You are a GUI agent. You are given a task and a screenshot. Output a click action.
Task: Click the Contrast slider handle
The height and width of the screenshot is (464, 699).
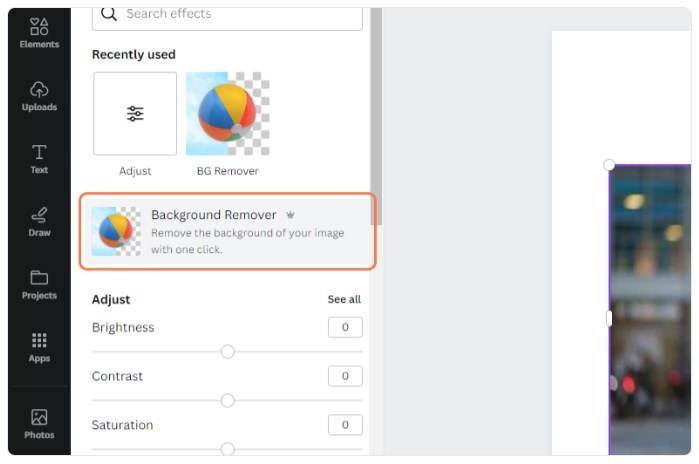227,400
